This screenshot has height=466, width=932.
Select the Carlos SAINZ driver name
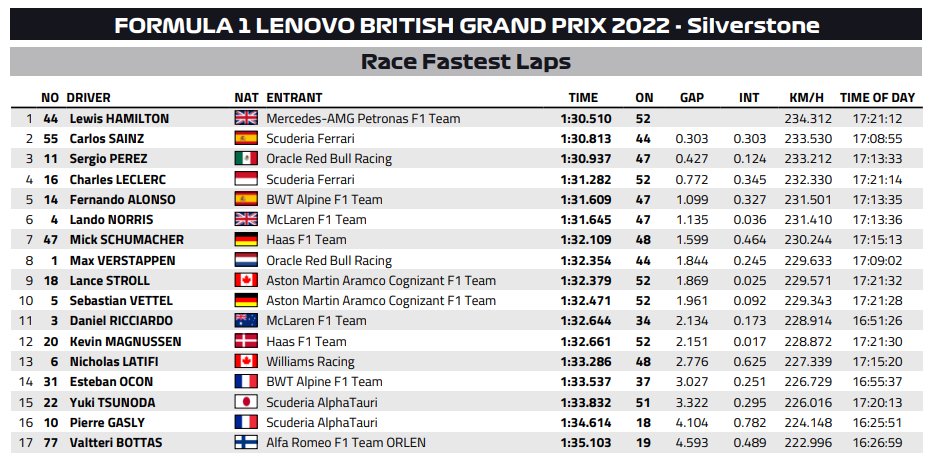click(107, 138)
